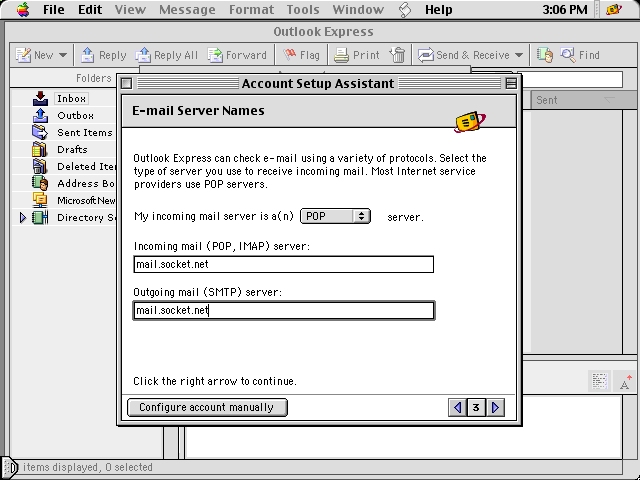
Task: Open the Window menu
Action: tap(358, 9)
